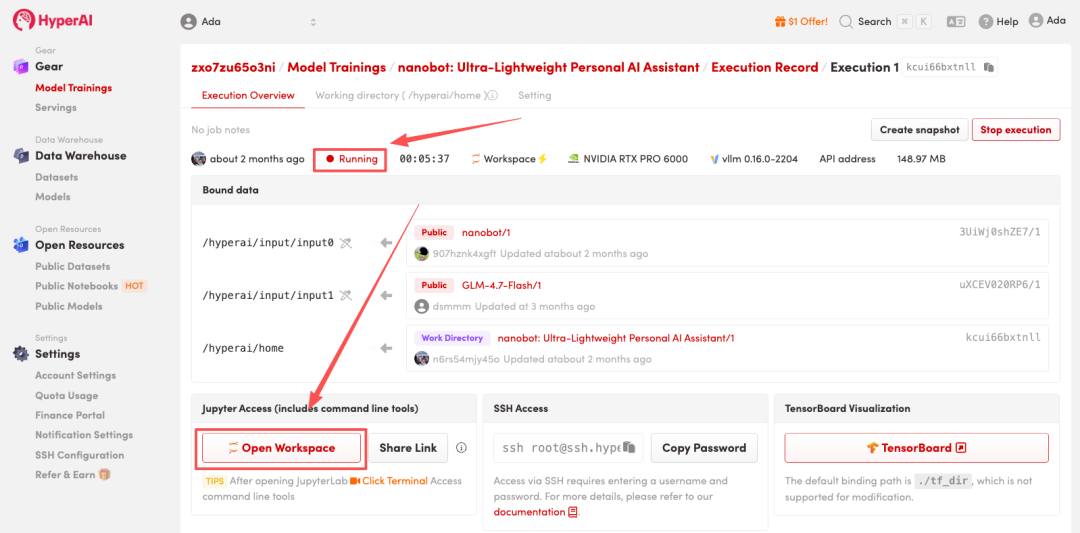The width and height of the screenshot is (1080, 533).
Task: Click the Click Terminal link
Action: pos(395,481)
